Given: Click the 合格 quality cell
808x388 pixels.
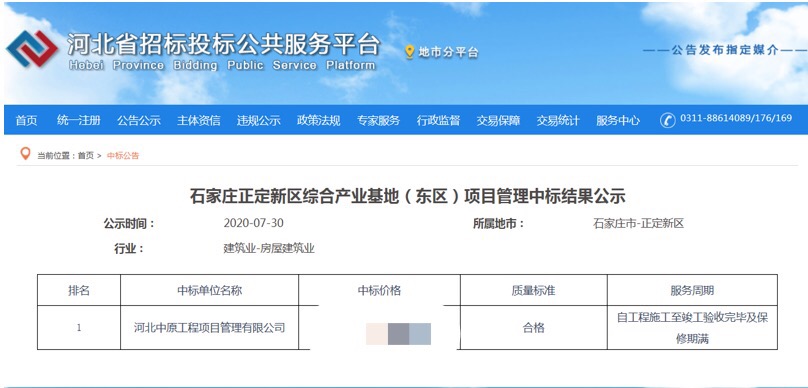Looking at the screenshot, I should point(533,328).
